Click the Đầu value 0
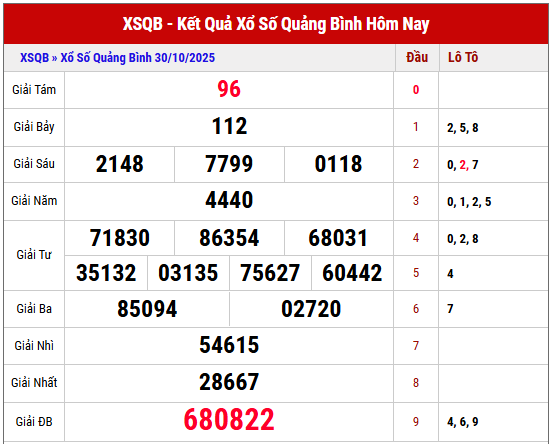 416,90
